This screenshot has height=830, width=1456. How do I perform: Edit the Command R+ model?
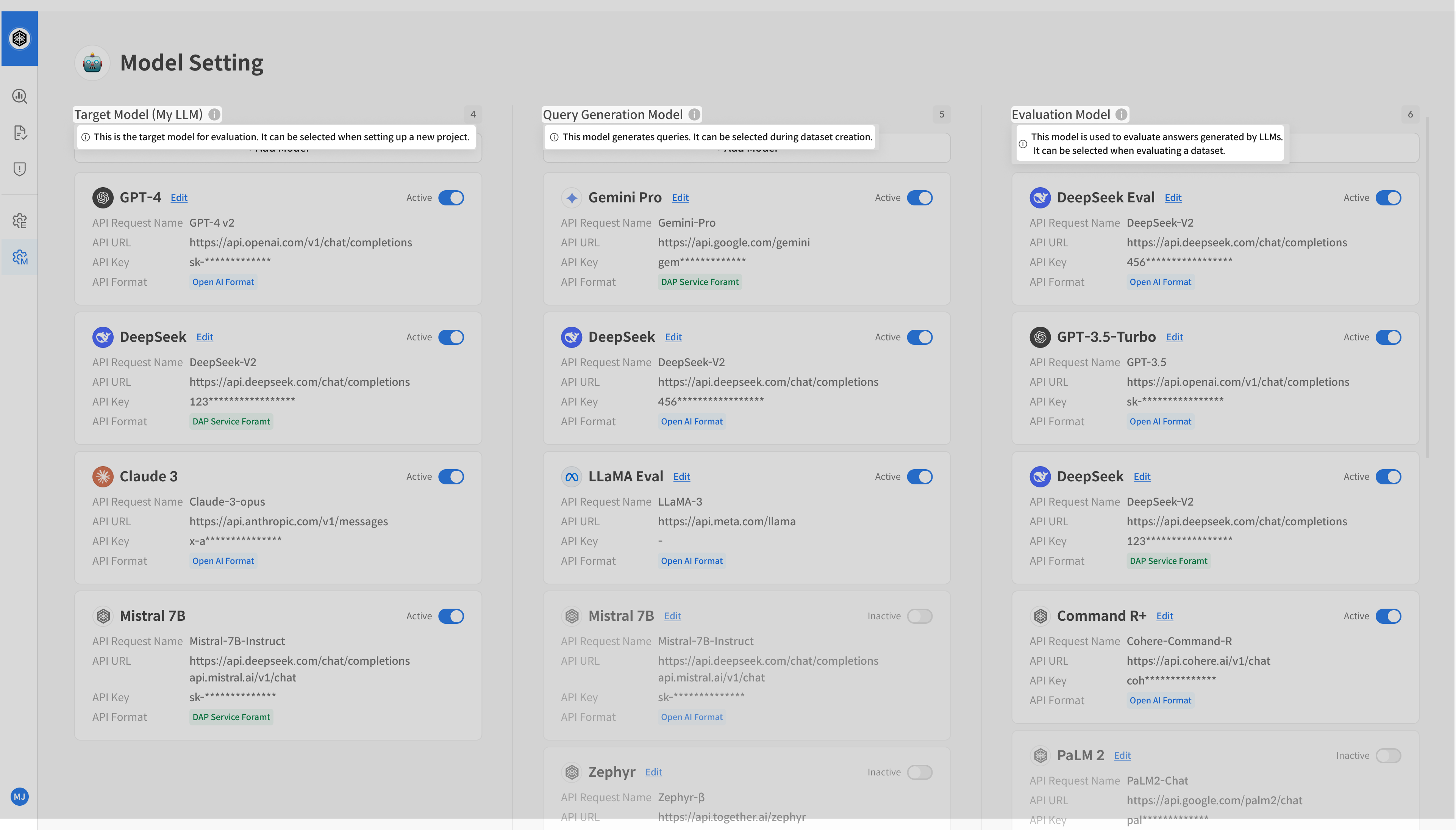(x=1165, y=616)
